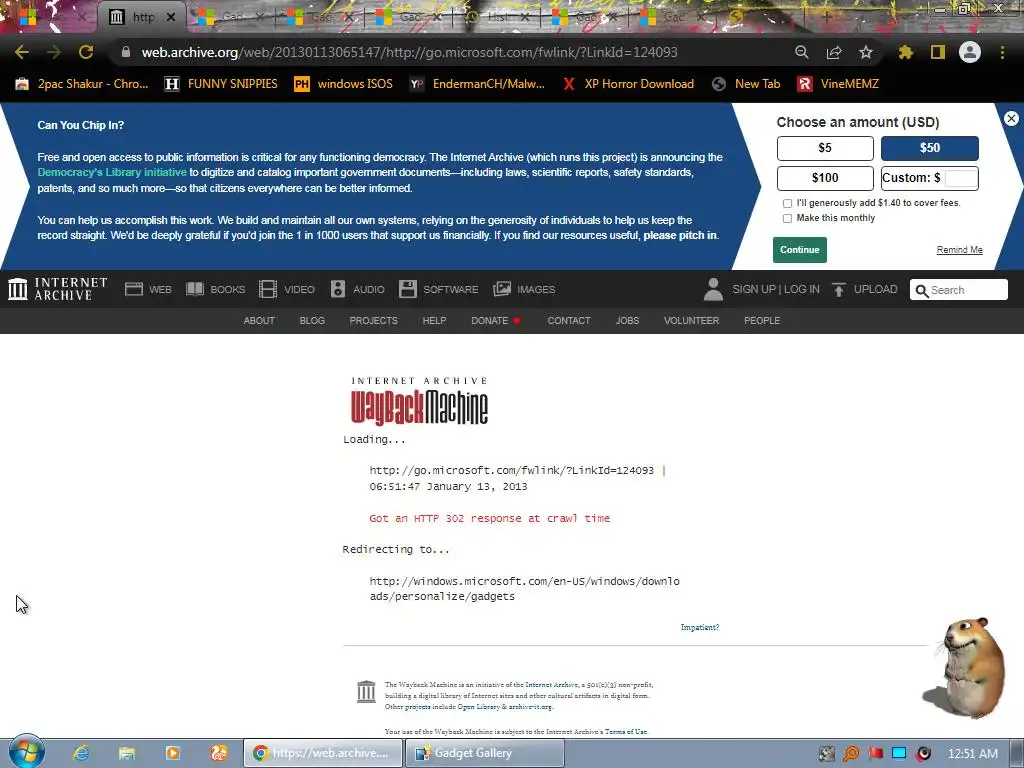Open the JOBS menu item

(x=628, y=321)
